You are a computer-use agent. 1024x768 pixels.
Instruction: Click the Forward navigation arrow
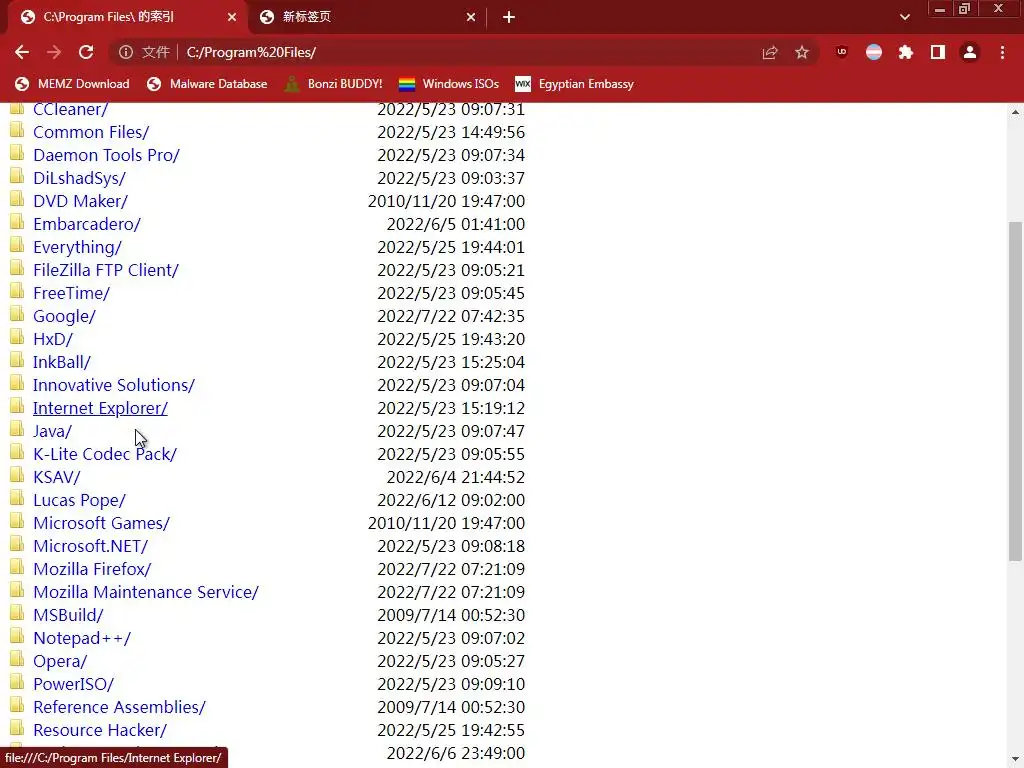[x=54, y=52]
